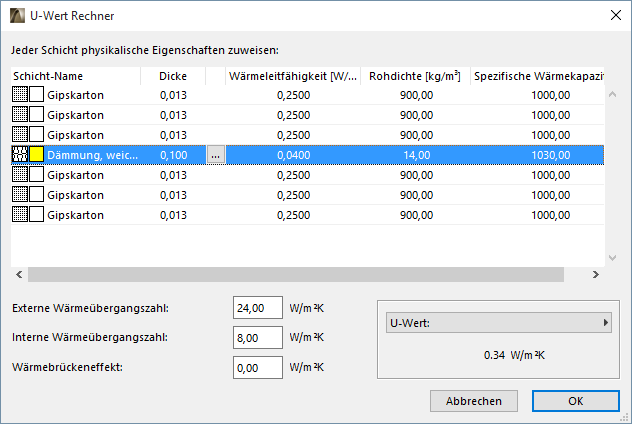
Task: Click the 1030,00 heat capacity value
Action: pyautogui.click(x=551, y=155)
